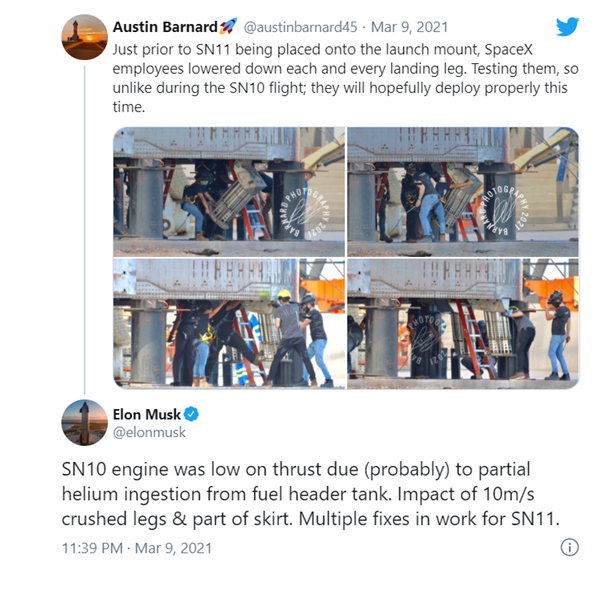Open the Elon Musk display name

click(146, 414)
